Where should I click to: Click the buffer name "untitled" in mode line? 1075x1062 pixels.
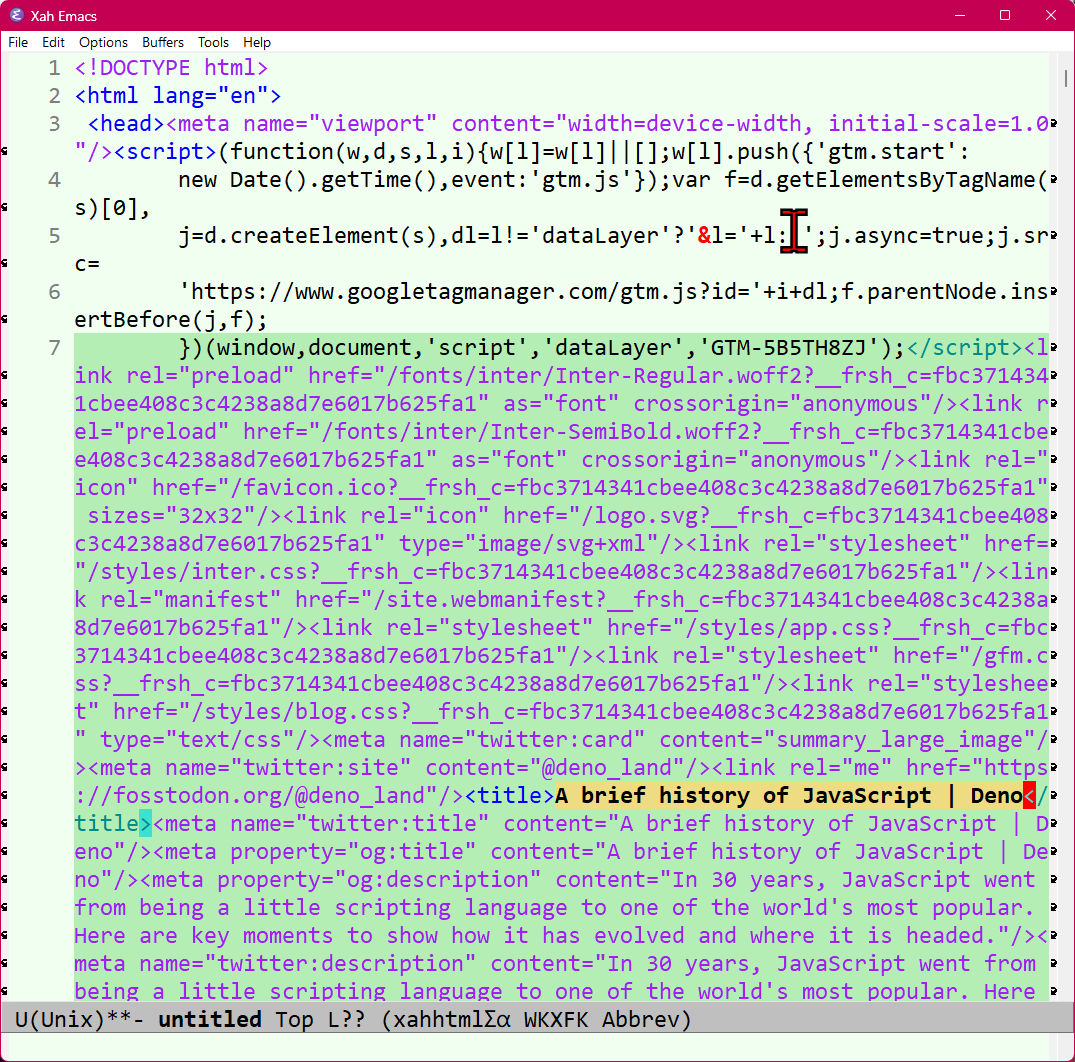210,1019
